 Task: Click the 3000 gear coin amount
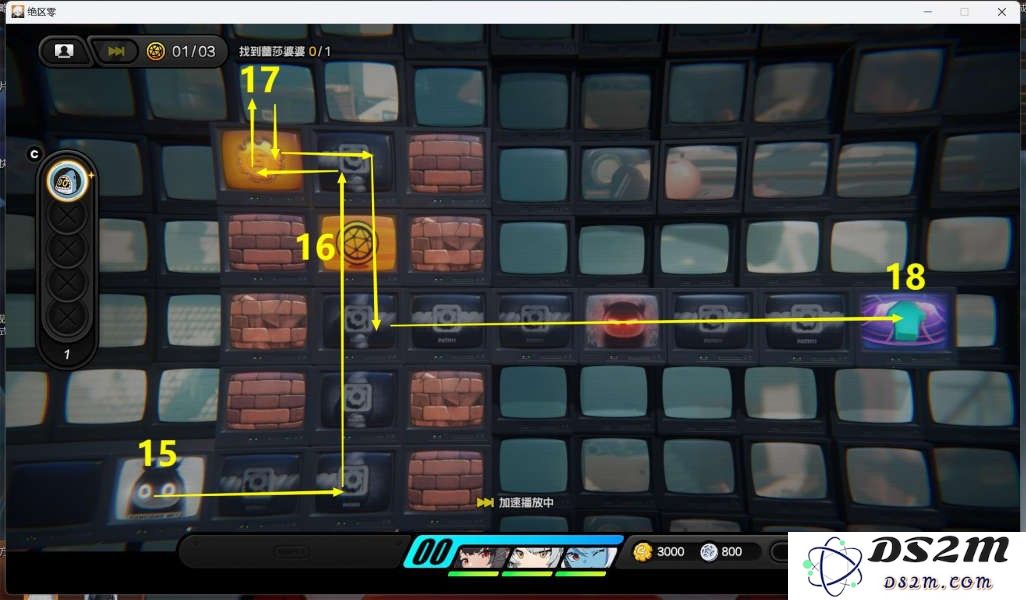(x=671, y=552)
